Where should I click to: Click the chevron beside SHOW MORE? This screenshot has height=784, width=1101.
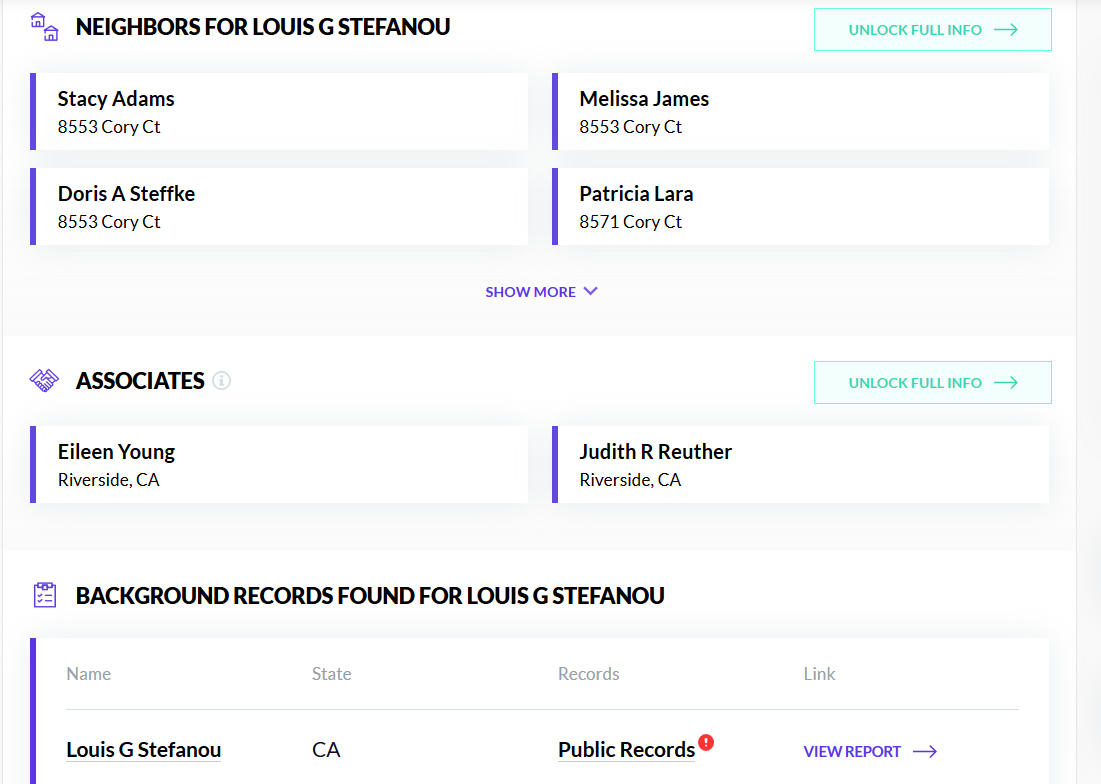click(x=591, y=291)
